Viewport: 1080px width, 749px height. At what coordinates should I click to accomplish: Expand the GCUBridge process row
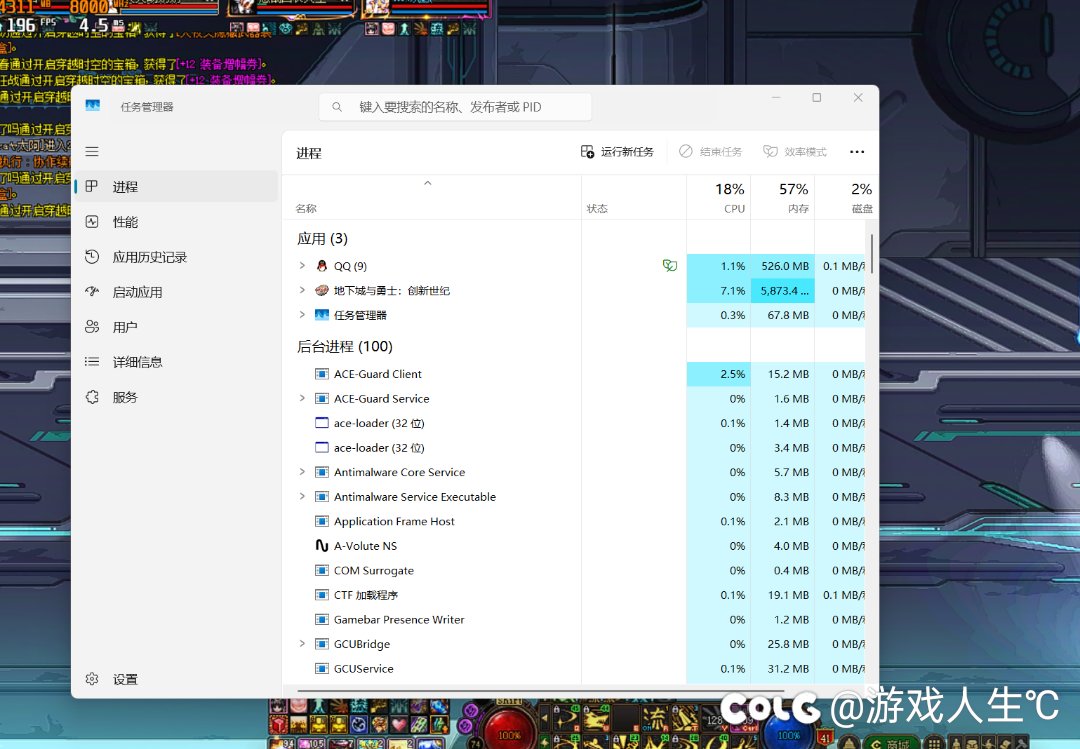tap(302, 644)
